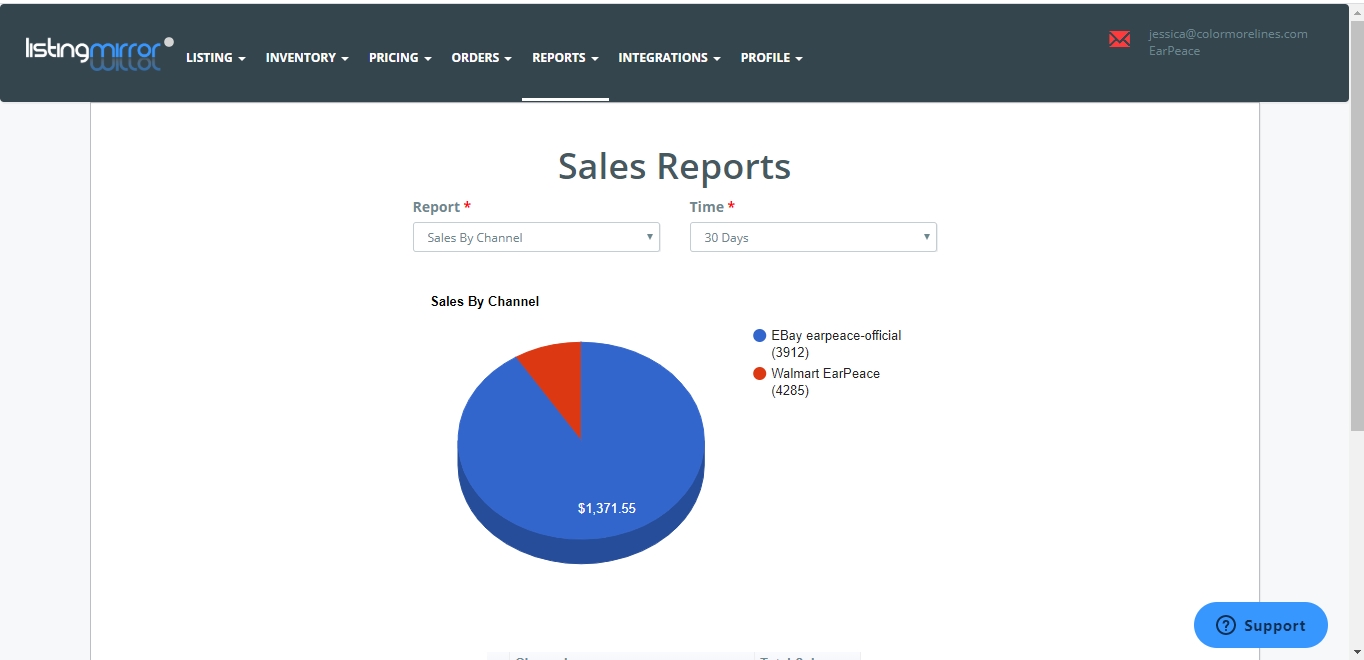Viewport: 1364px width, 660px height.
Task: Click the jessica@colormorelines.com account link
Action: pos(1228,34)
